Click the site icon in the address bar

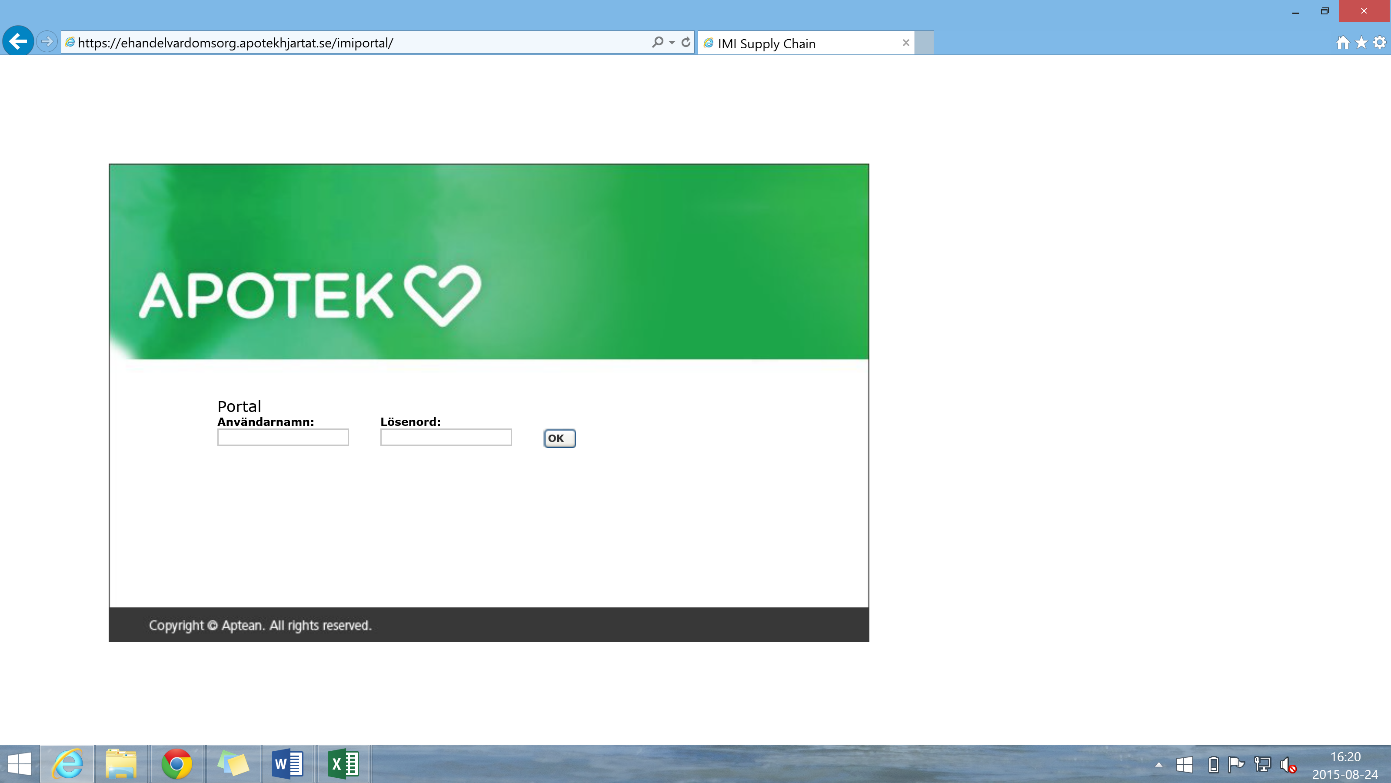[x=70, y=43]
